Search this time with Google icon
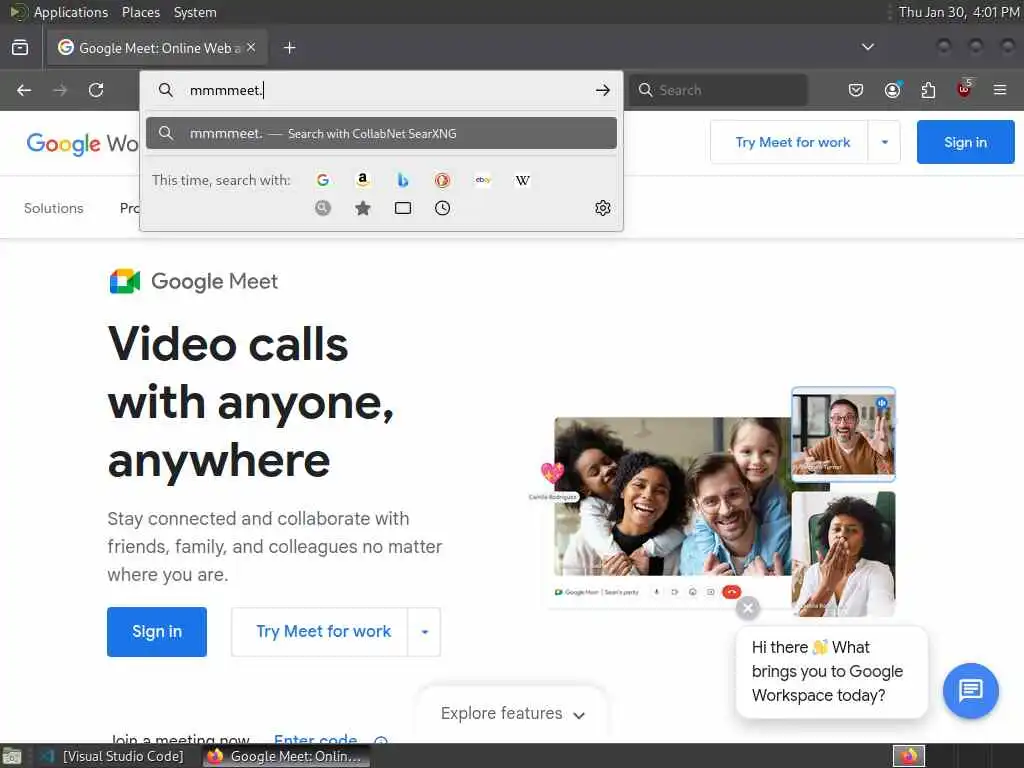Viewport: 1024px width, 768px height. coord(323,180)
